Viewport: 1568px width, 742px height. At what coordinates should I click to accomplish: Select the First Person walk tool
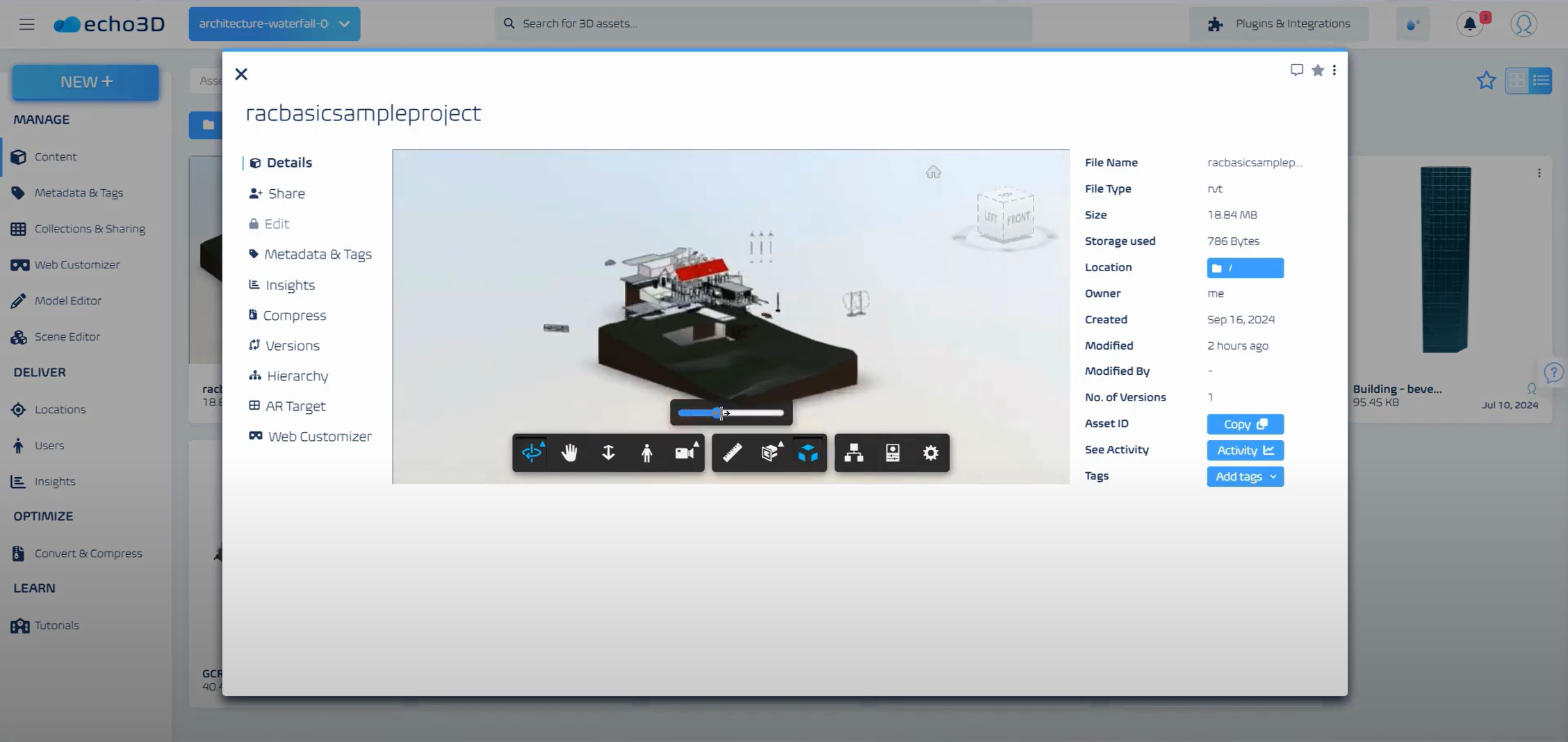point(646,453)
